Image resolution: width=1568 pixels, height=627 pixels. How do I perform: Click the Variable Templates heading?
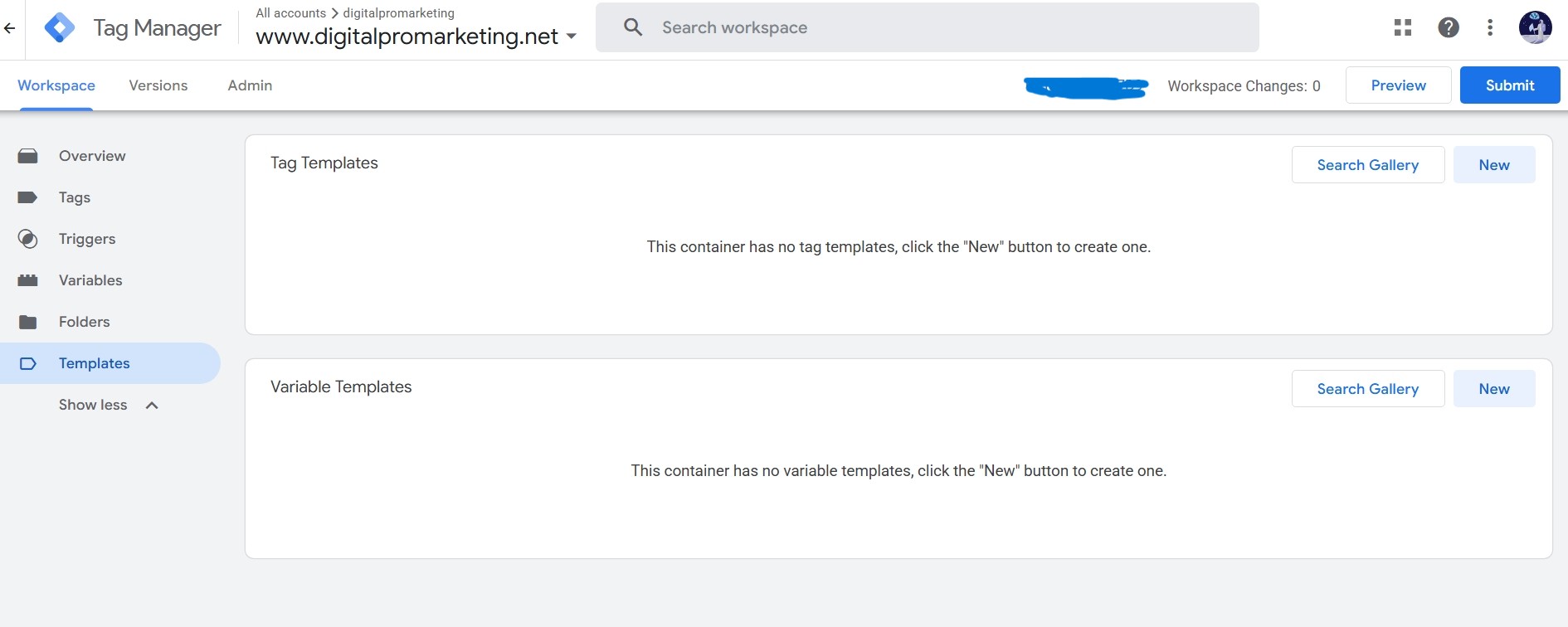(341, 387)
